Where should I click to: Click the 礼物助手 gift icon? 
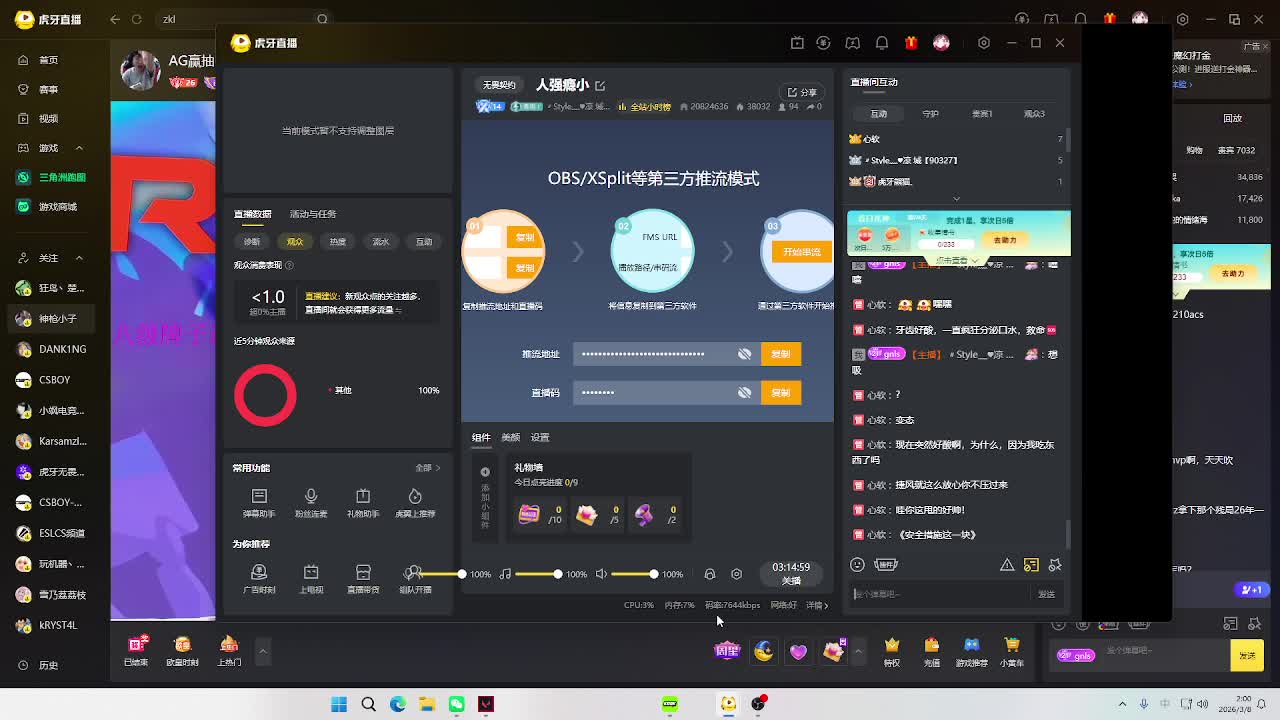[363, 501]
